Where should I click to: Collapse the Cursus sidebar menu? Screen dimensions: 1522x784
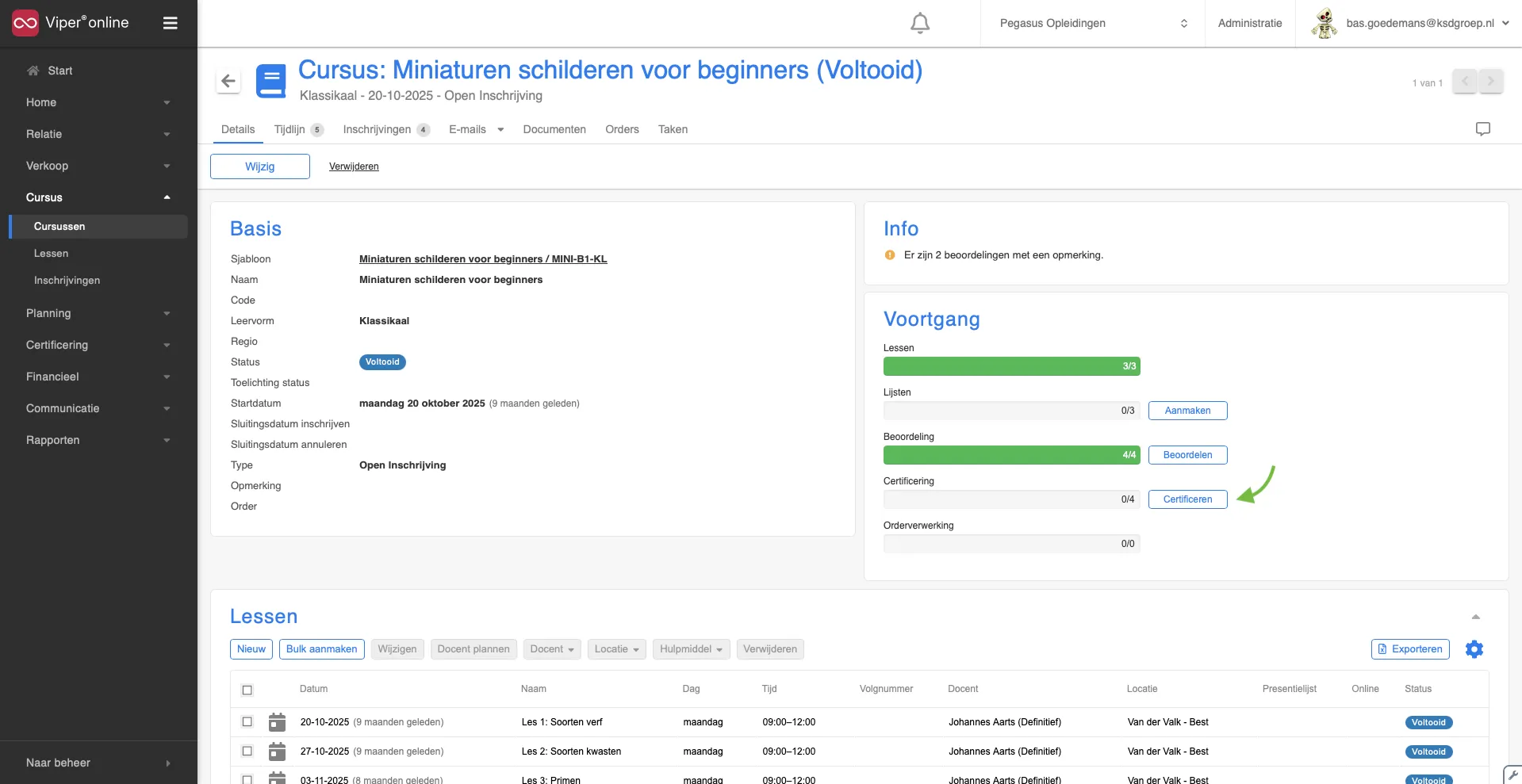coord(98,197)
